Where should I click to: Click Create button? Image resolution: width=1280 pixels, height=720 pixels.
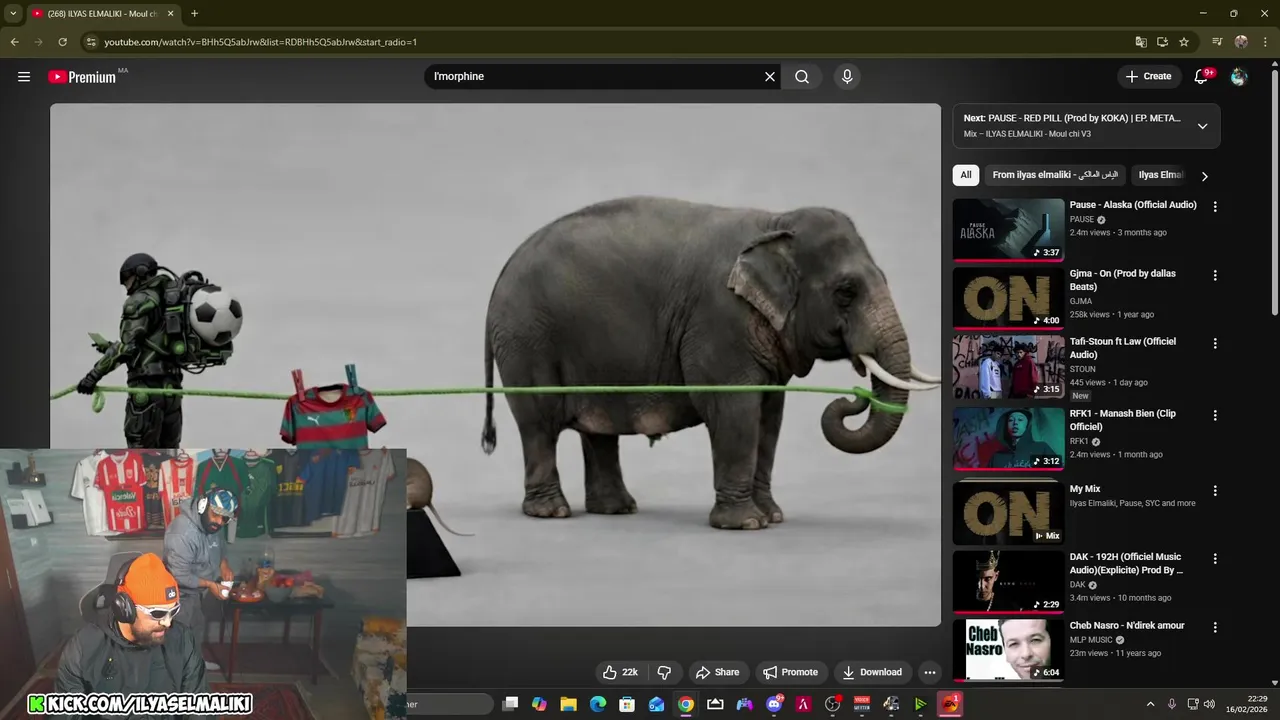[x=1148, y=76]
